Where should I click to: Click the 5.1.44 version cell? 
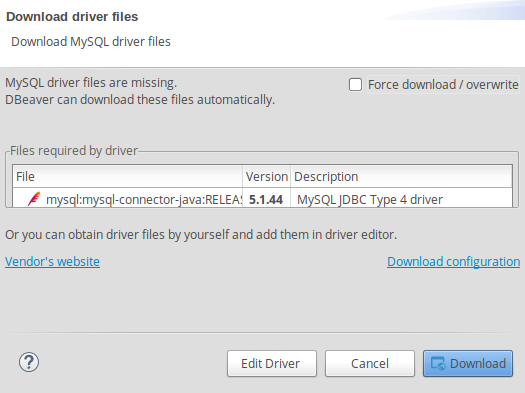coord(266,200)
